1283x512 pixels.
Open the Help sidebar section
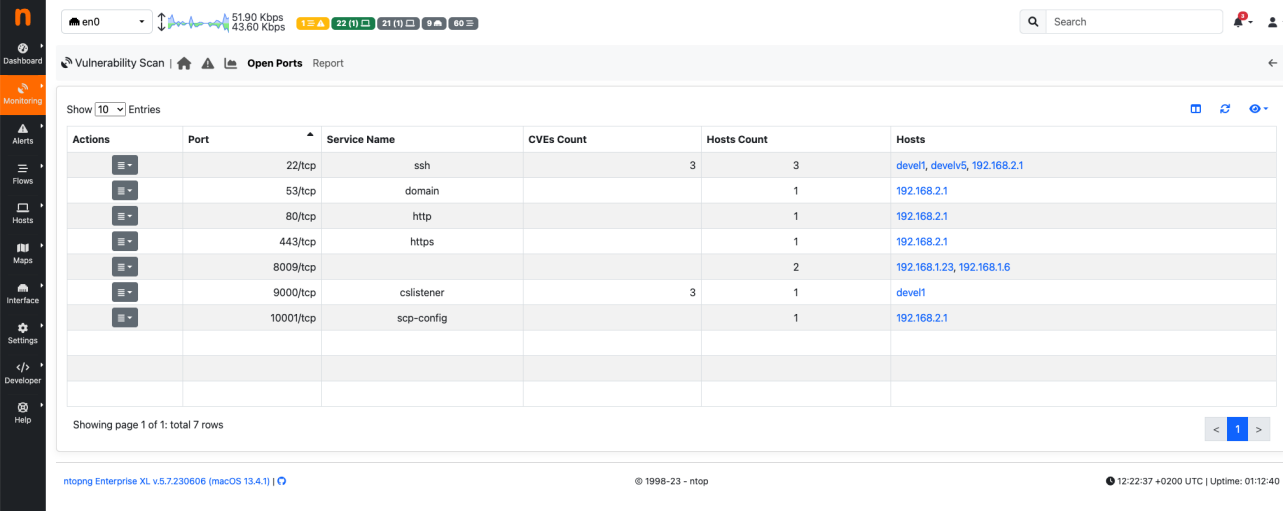click(x=22, y=414)
